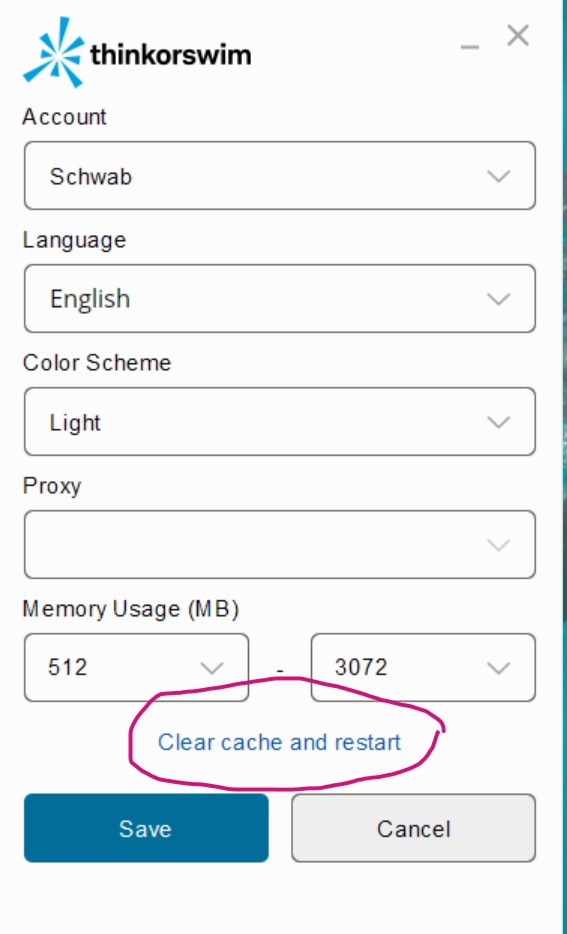Click the chevron arrow in Account field
This screenshot has height=934, width=567.
499,176
